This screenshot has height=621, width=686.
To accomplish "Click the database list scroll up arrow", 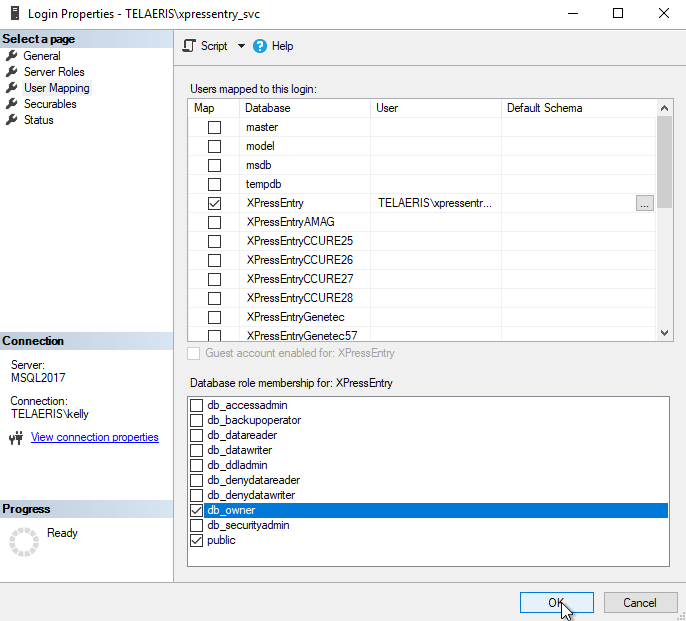I will point(664,108).
